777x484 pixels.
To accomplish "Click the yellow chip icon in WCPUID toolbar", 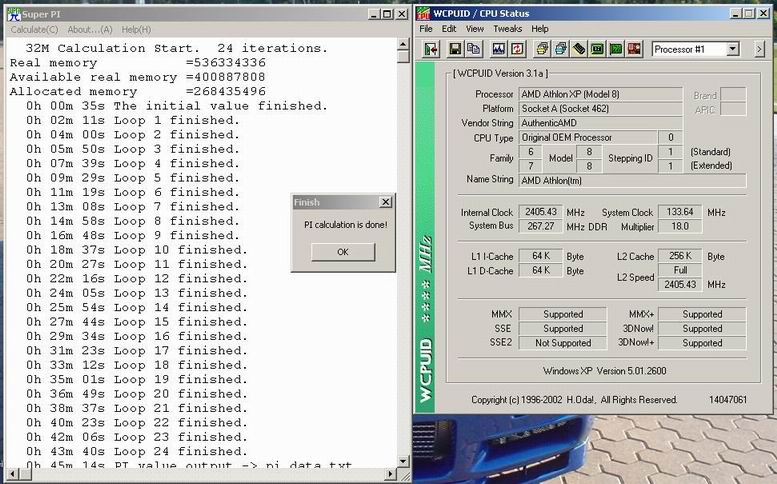I will tap(542, 49).
